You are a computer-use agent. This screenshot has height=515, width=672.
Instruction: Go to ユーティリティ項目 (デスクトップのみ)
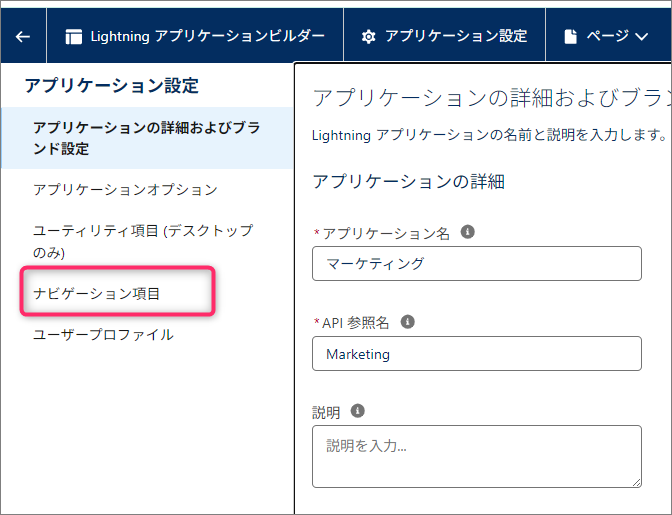(143, 241)
